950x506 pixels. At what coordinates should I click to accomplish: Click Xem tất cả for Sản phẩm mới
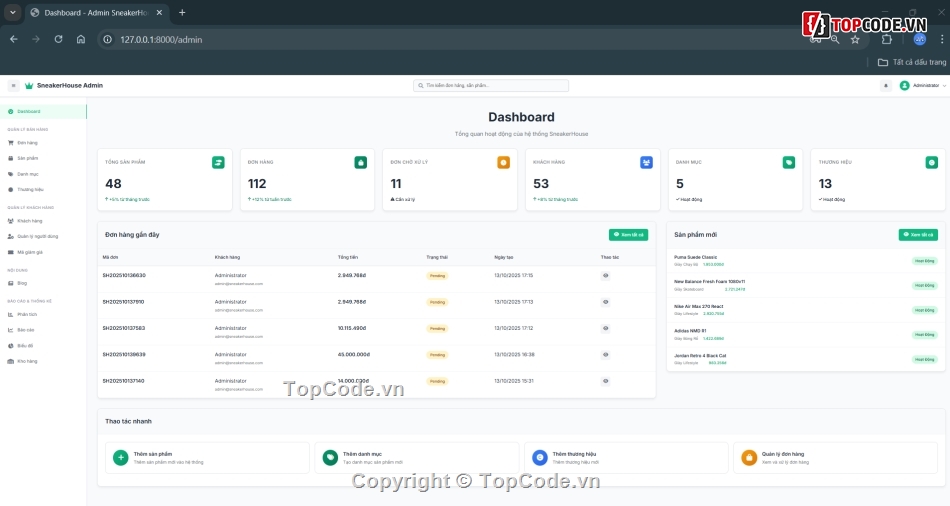pyautogui.click(x=917, y=235)
